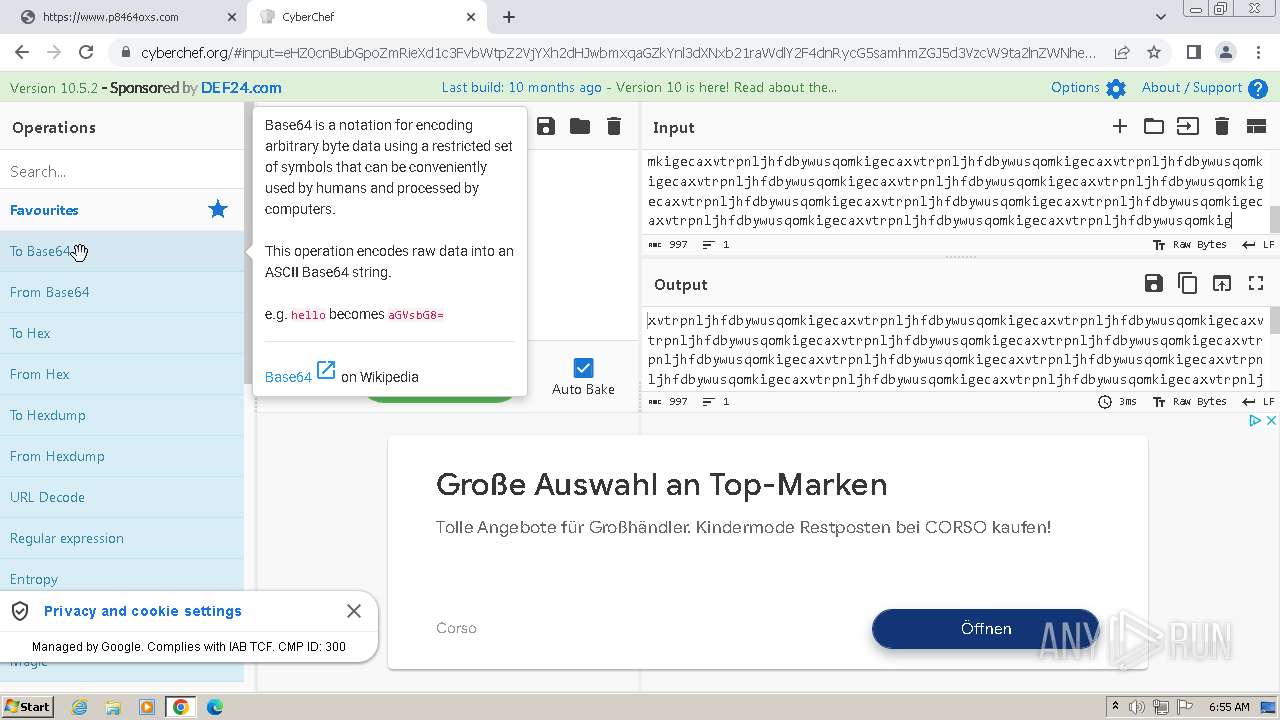Select the To Hexdump operation
The width and height of the screenshot is (1280, 720).
point(122,415)
